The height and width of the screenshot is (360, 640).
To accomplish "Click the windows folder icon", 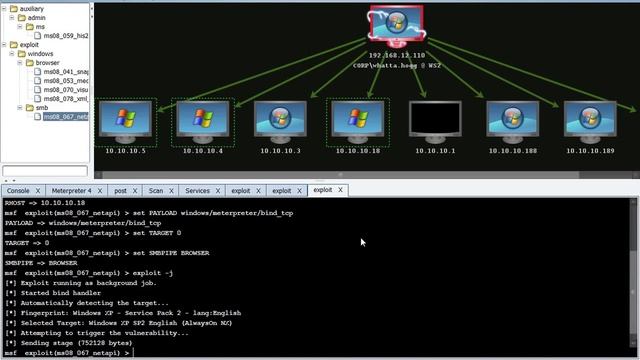I will (x=22, y=53).
